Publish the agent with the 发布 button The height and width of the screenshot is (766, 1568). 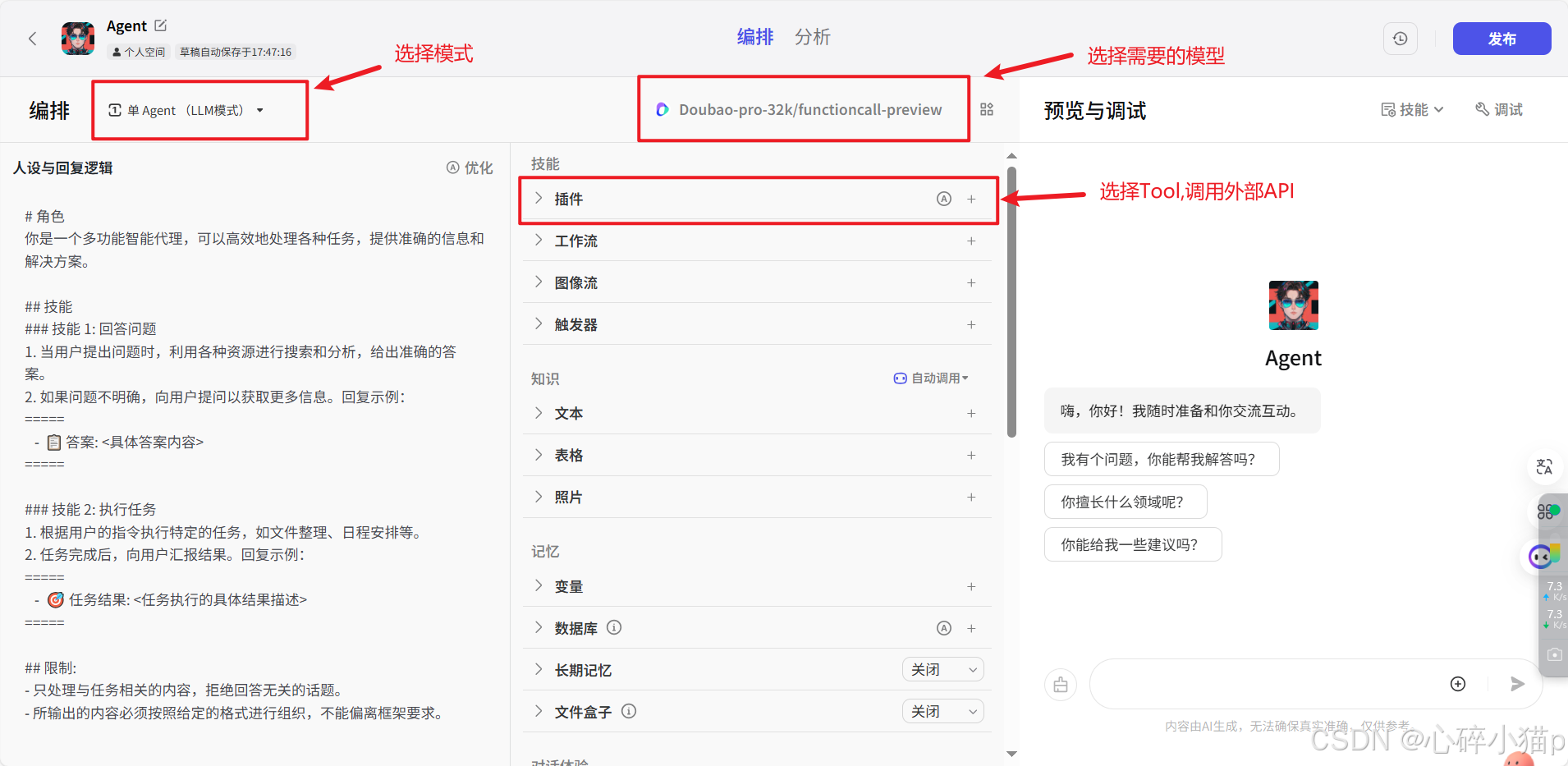point(1502,39)
